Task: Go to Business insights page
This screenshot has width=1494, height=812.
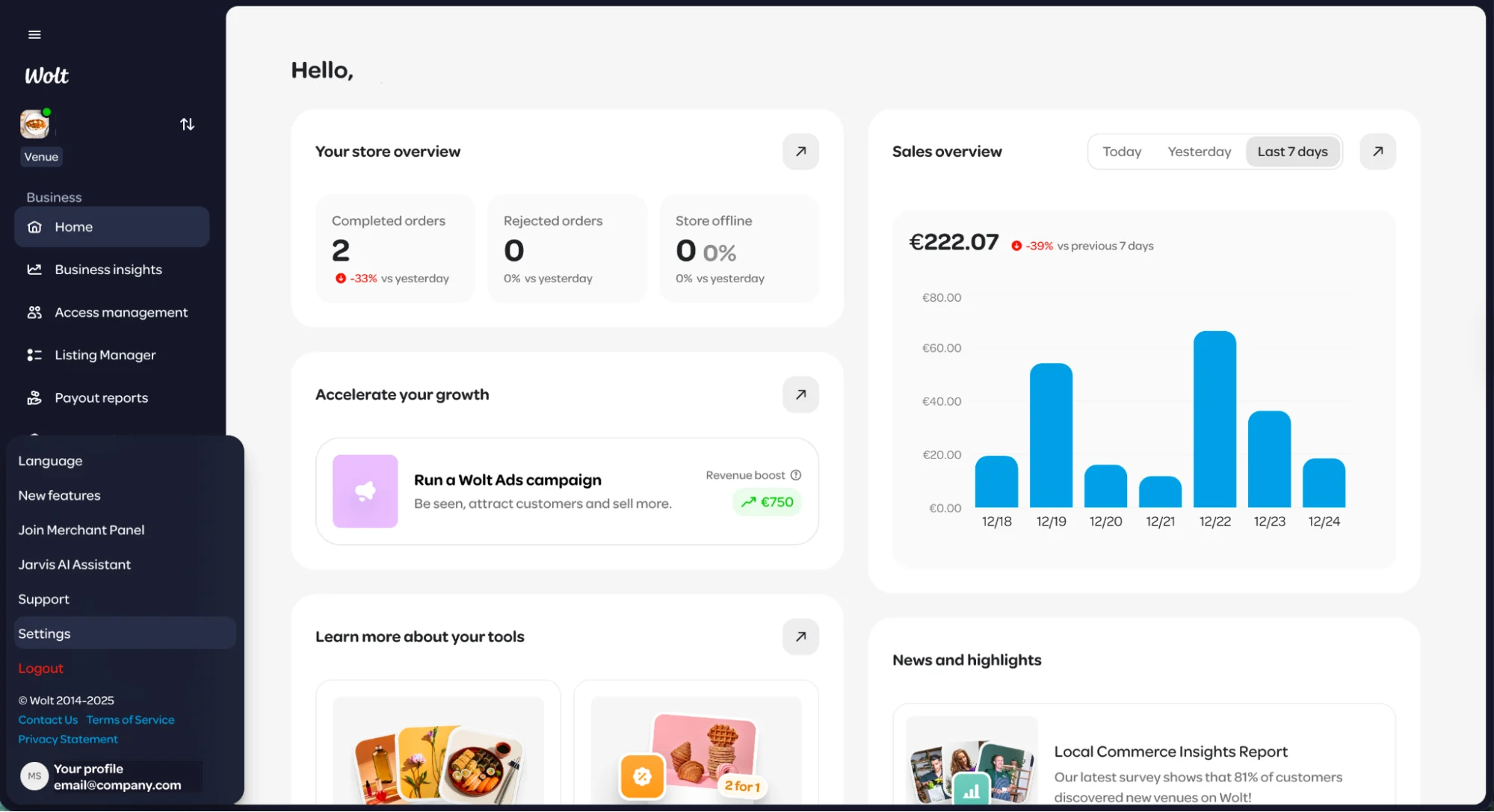Action: pos(108,270)
